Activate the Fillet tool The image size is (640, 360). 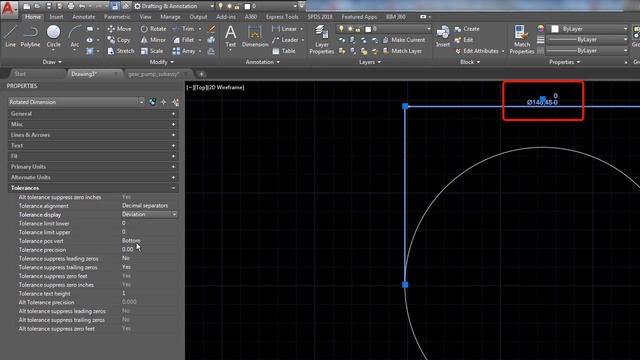pos(183,40)
